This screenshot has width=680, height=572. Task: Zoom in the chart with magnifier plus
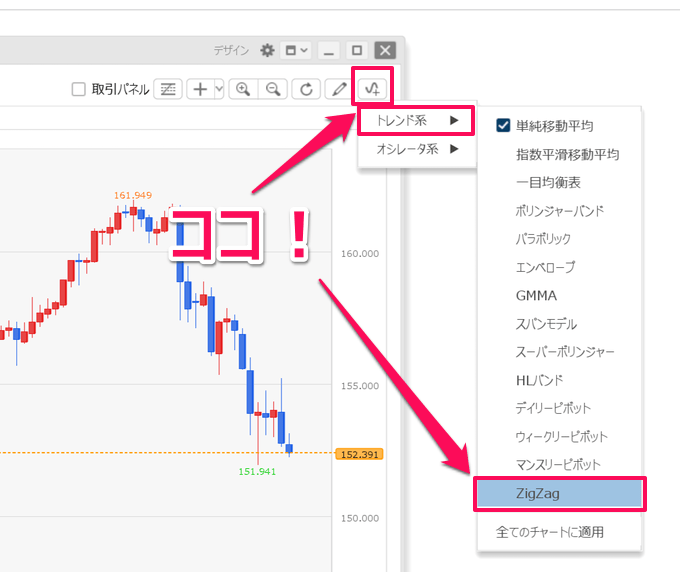[x=242, y=89]
